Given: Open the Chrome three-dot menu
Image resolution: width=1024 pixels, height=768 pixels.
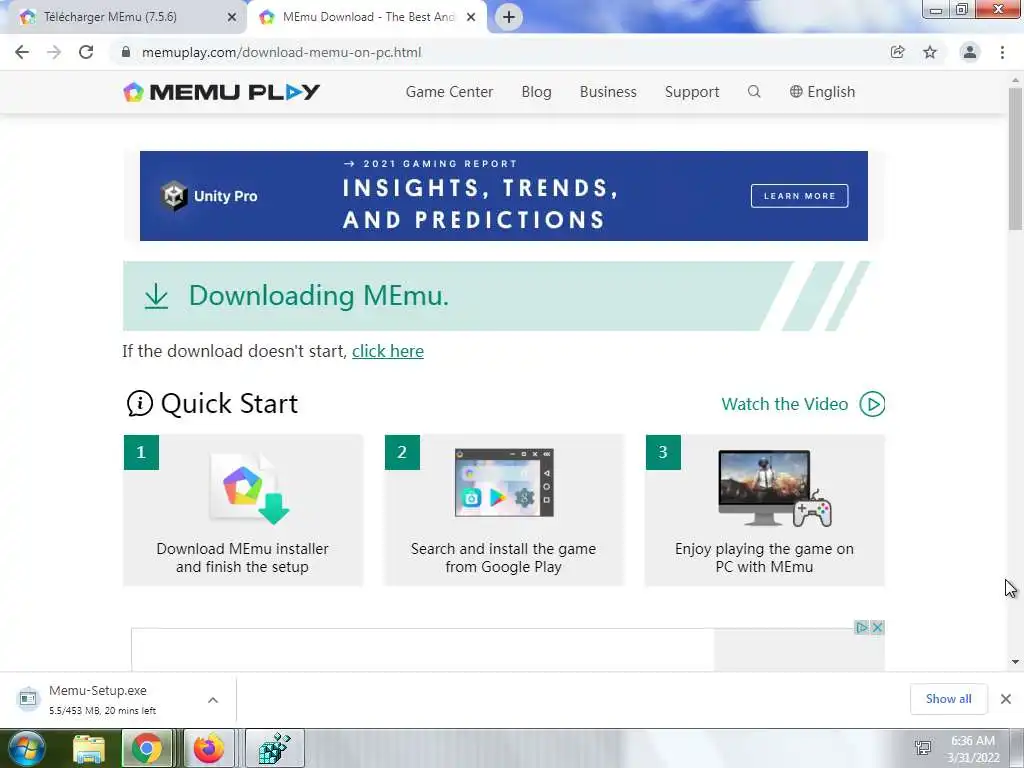Looking at the screenshot, I should coord(1002,52).
